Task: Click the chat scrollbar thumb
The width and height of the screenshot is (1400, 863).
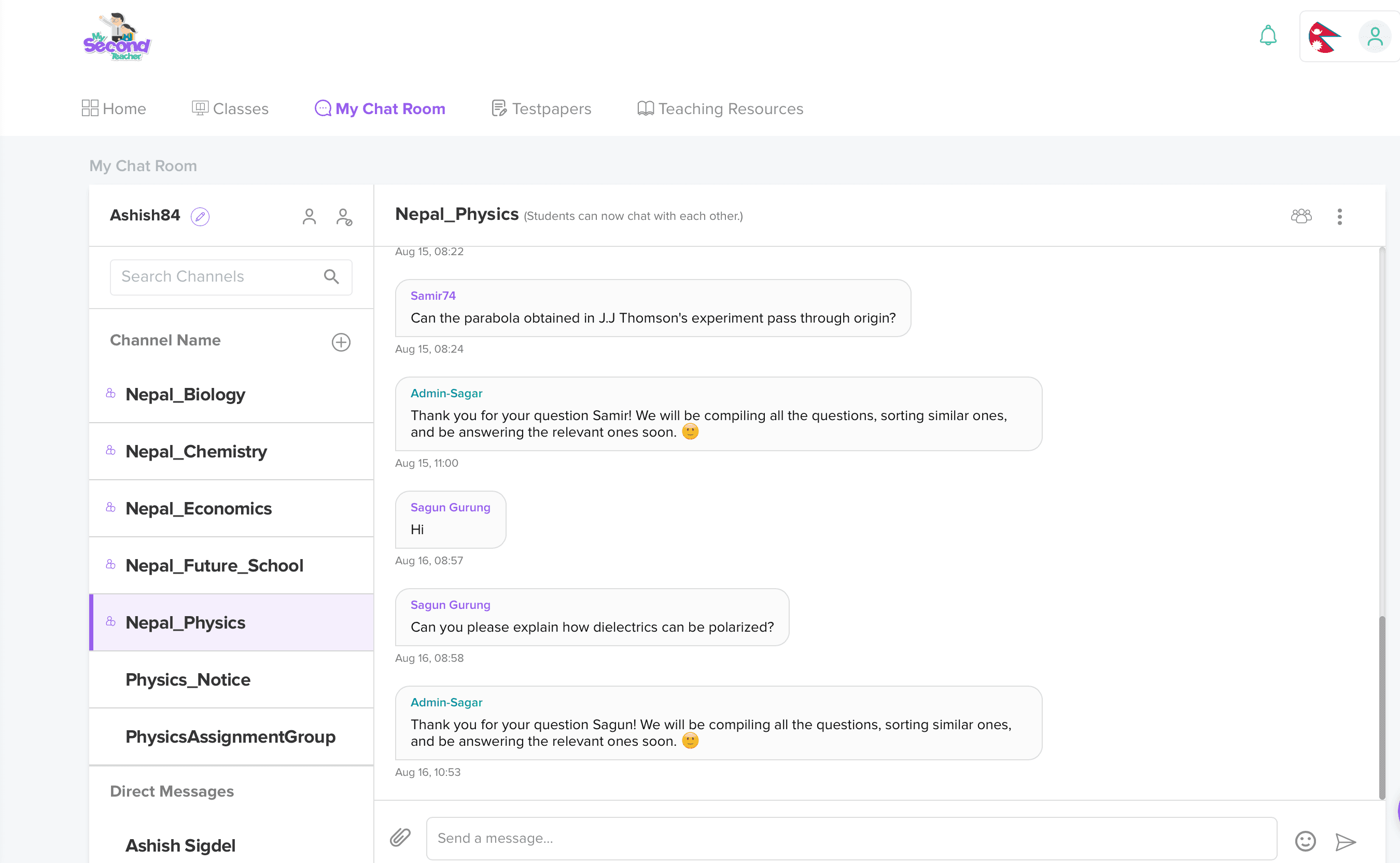Action: 1382,708
